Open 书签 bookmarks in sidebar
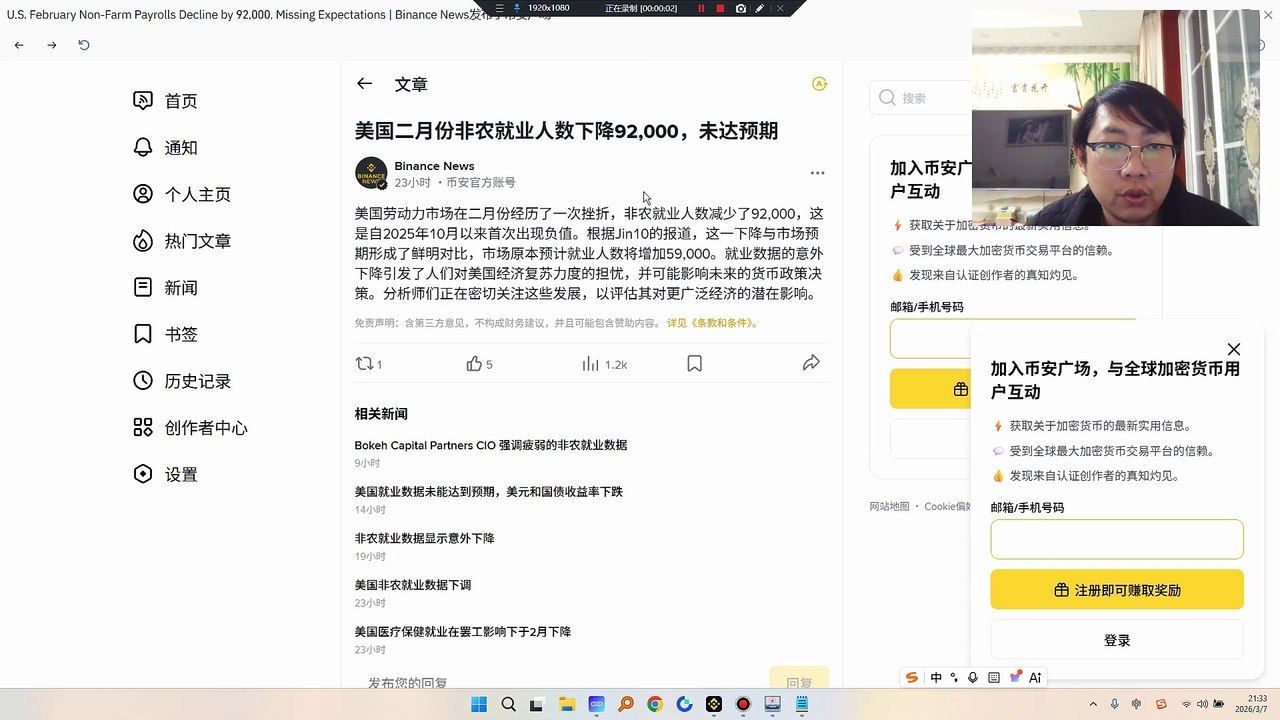 point(166,334)
